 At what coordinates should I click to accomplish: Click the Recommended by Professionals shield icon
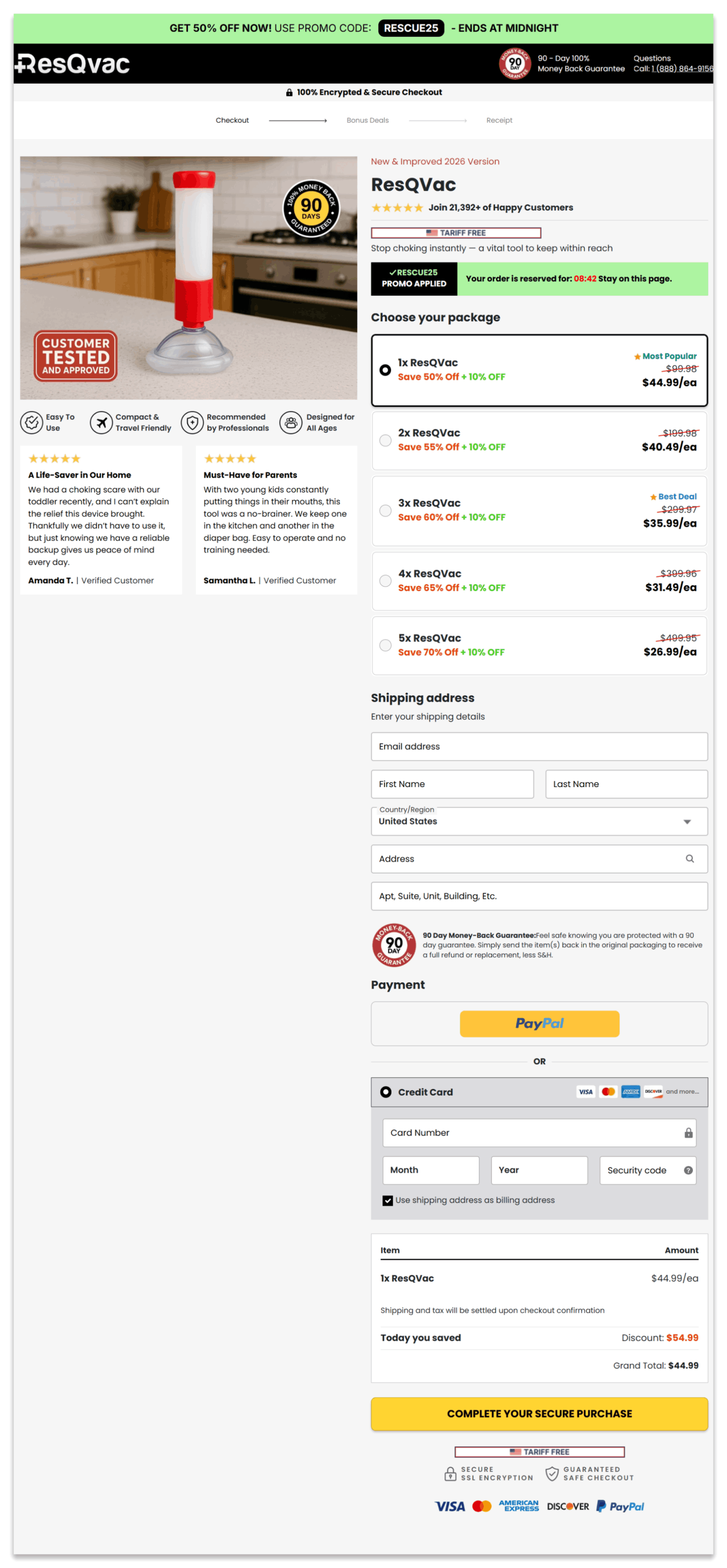coord(192,422)
